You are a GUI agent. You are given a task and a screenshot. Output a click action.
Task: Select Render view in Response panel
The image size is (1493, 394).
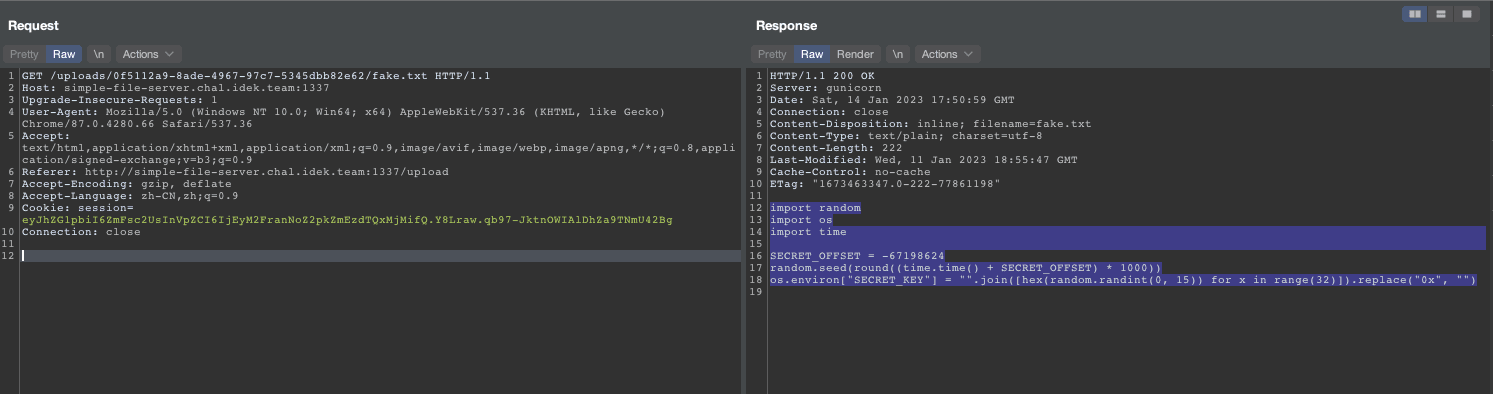[x=855, y=54]
